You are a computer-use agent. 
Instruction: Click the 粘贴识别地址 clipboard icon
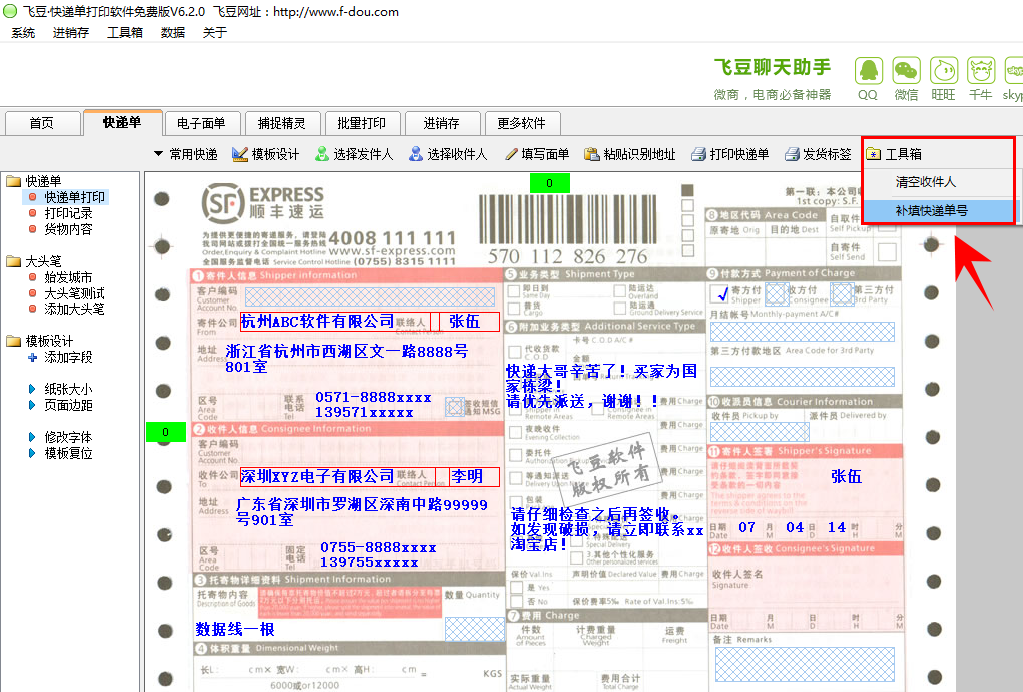click(x=592, y=154)
